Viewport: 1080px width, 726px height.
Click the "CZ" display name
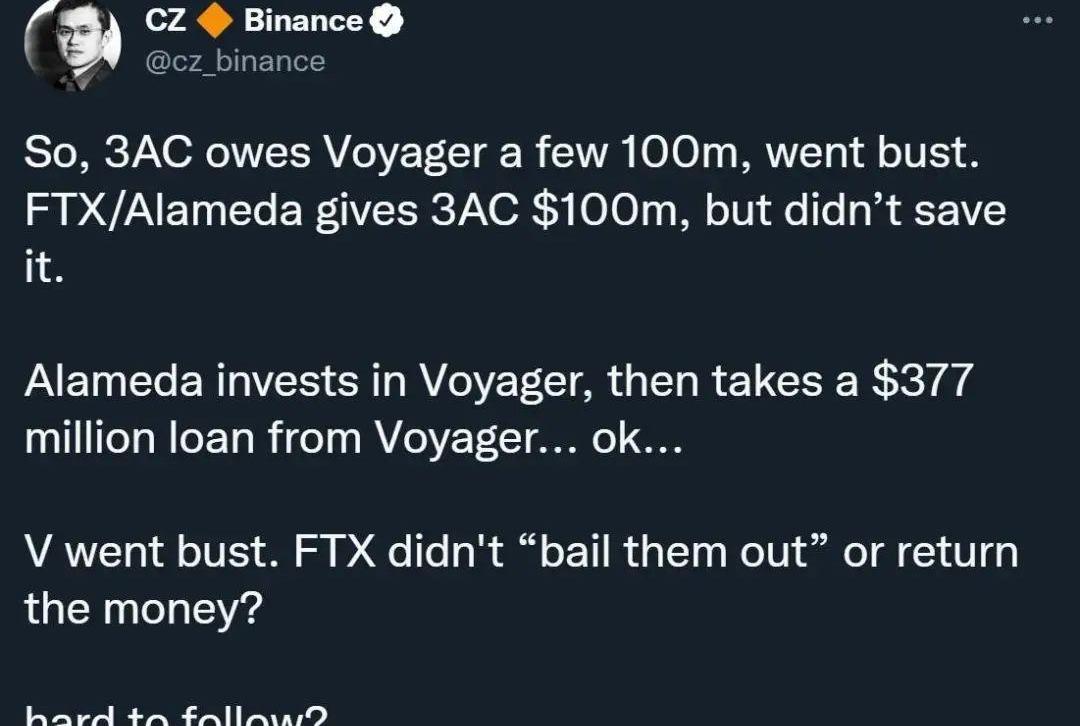(166, 21)
